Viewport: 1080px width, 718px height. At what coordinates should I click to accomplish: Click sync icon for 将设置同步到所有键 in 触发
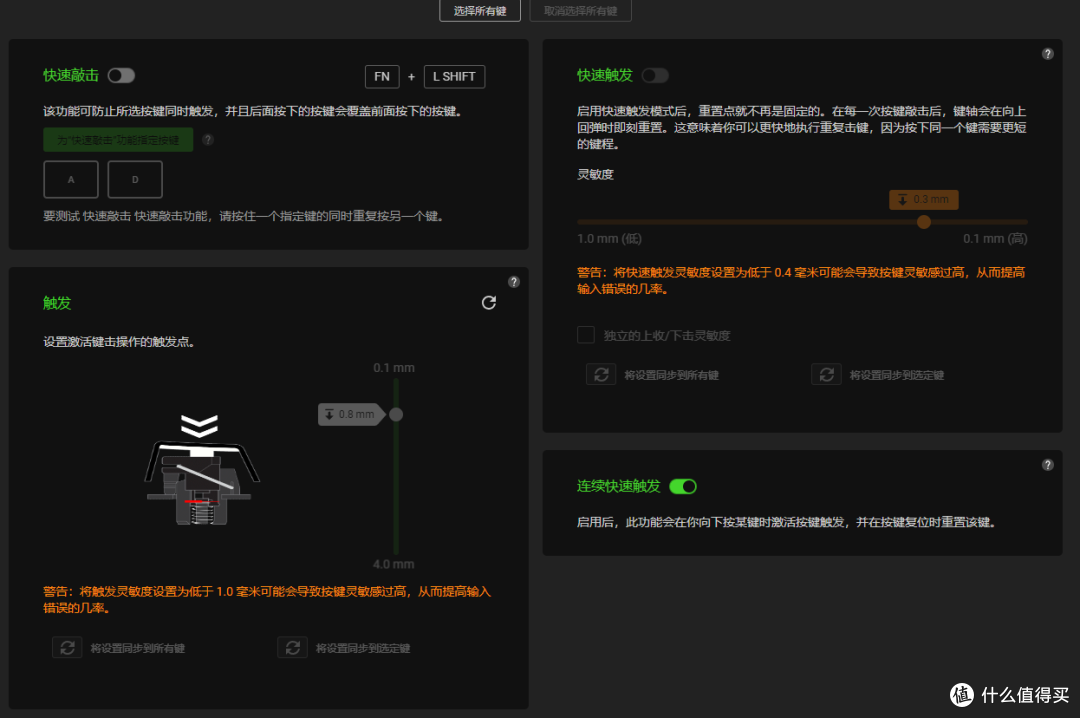click(67, 648)
